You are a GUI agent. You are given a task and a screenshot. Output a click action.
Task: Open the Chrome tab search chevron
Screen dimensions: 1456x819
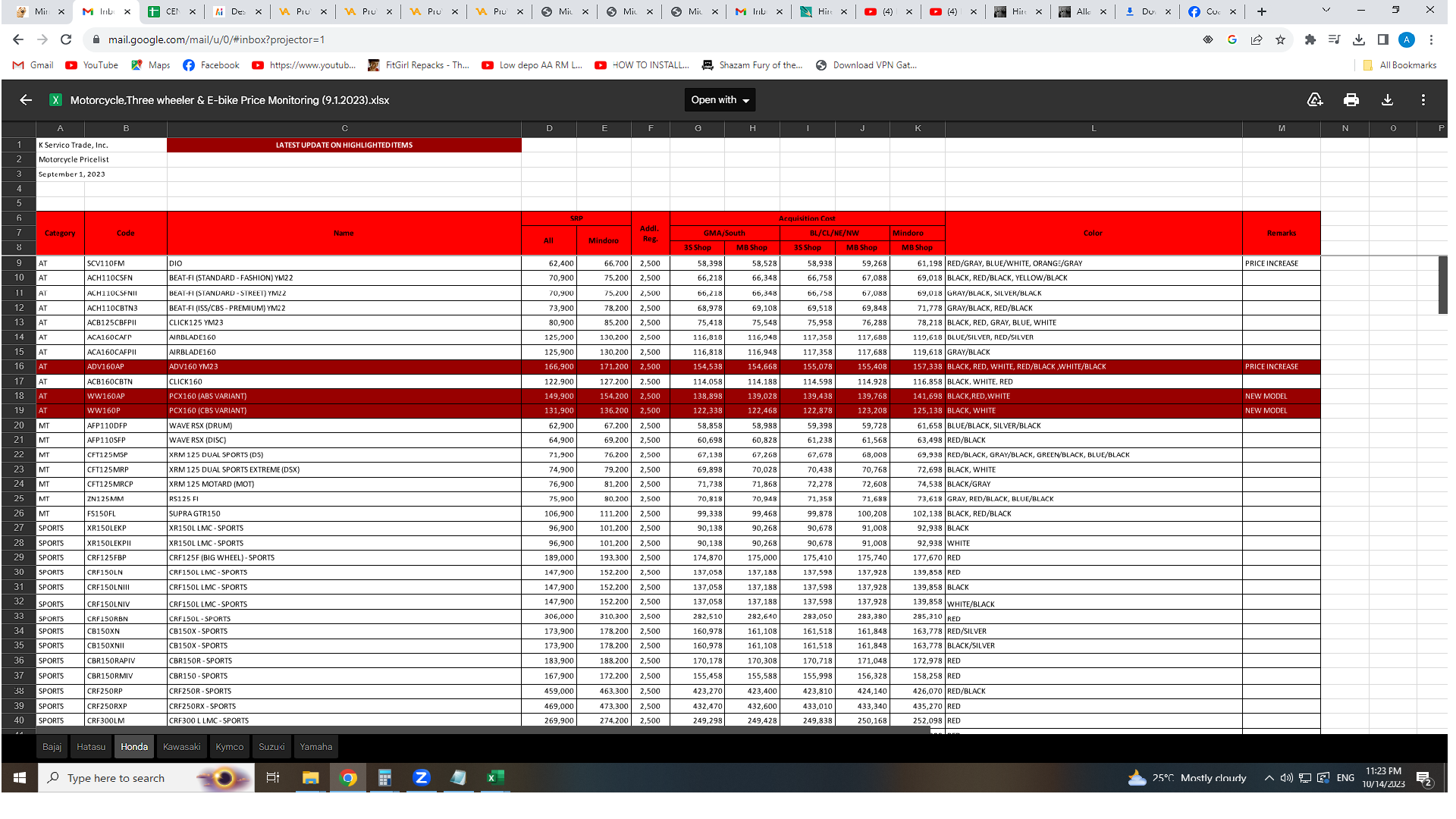coord(1326,11)
